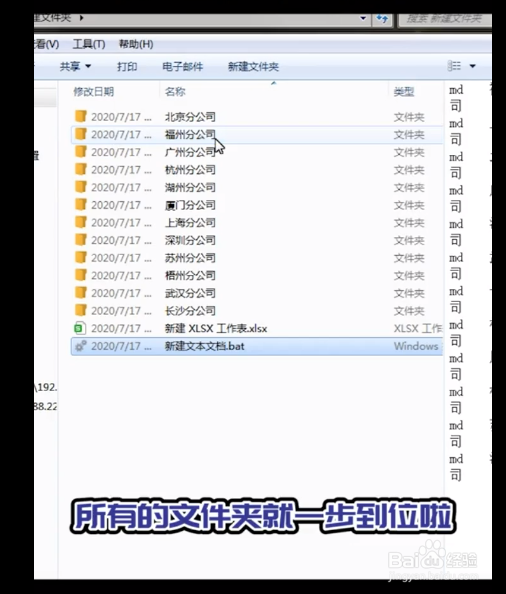The width and height of the screenshot is (506, 594).
Task: Open the 帮助(H) menu
Action: point(136,44)
